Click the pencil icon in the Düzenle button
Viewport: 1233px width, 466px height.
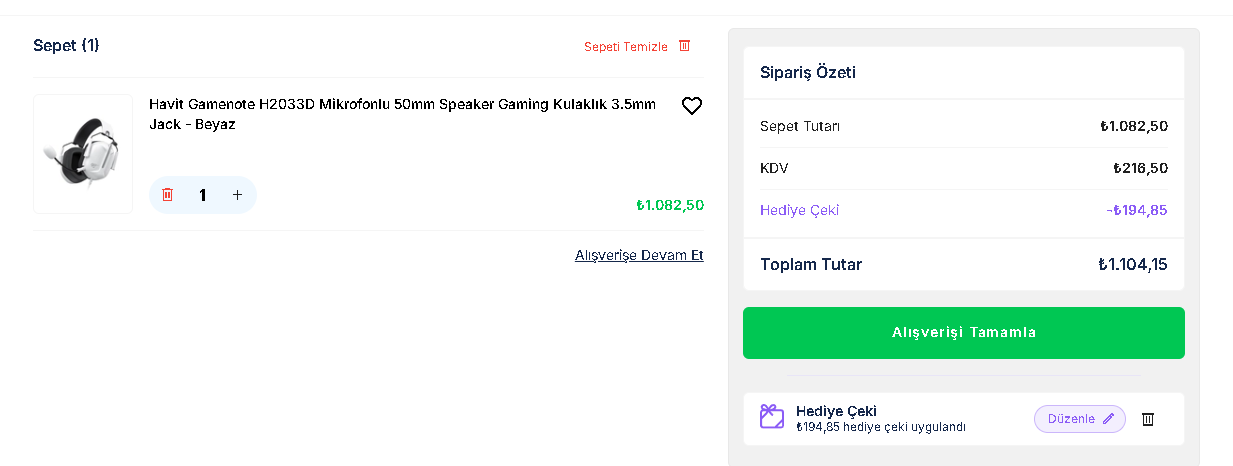1108,419
